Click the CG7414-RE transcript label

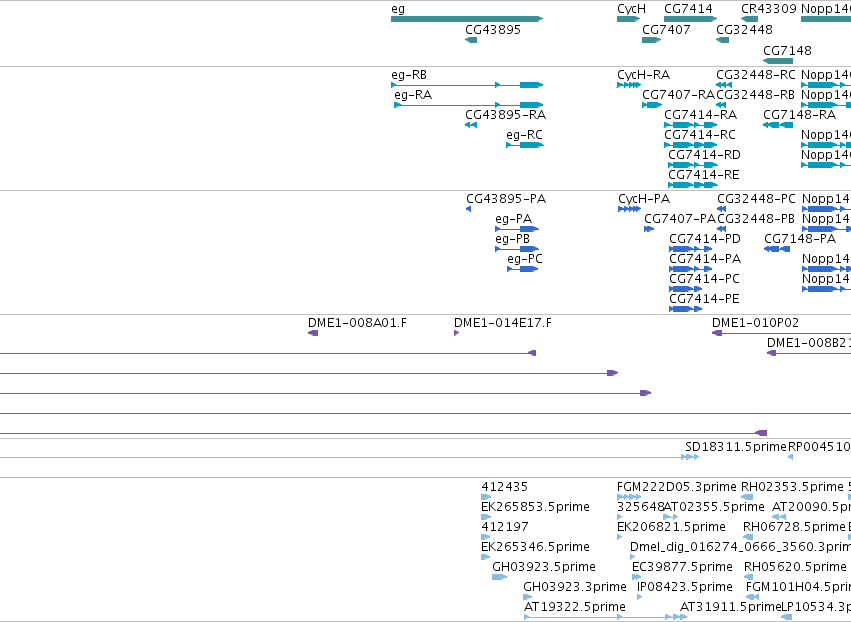pos(703,175)
